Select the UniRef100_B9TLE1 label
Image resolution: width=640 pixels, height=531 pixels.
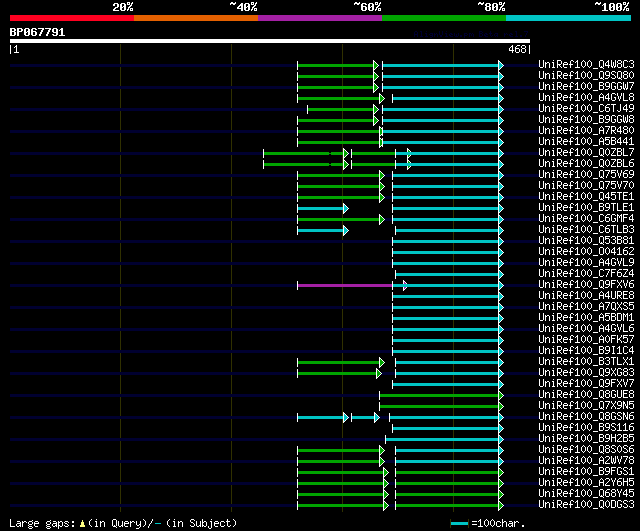point(586,208)
